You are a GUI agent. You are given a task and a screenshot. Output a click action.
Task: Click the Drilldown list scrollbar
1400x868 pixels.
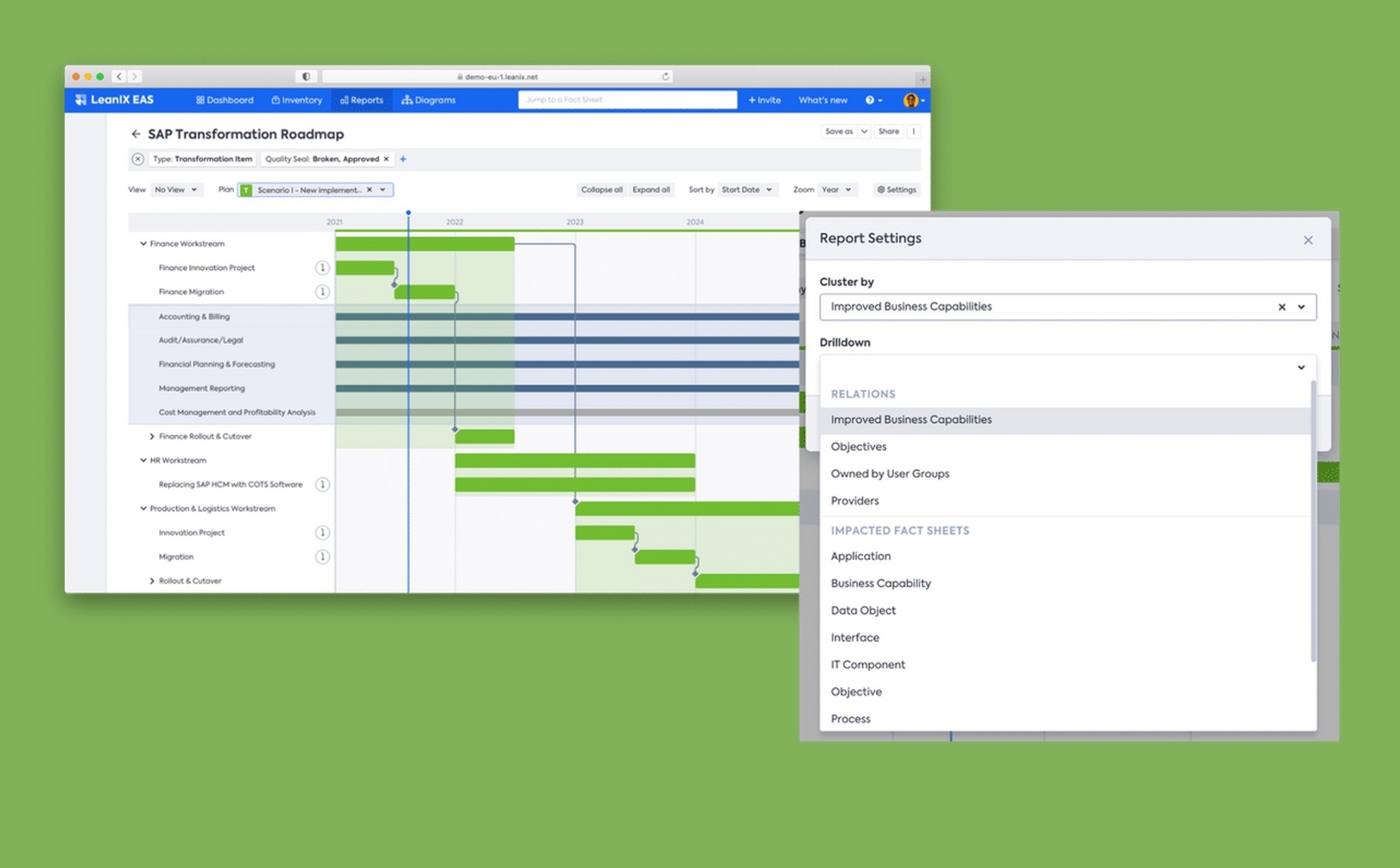[x=1313, y=521]
